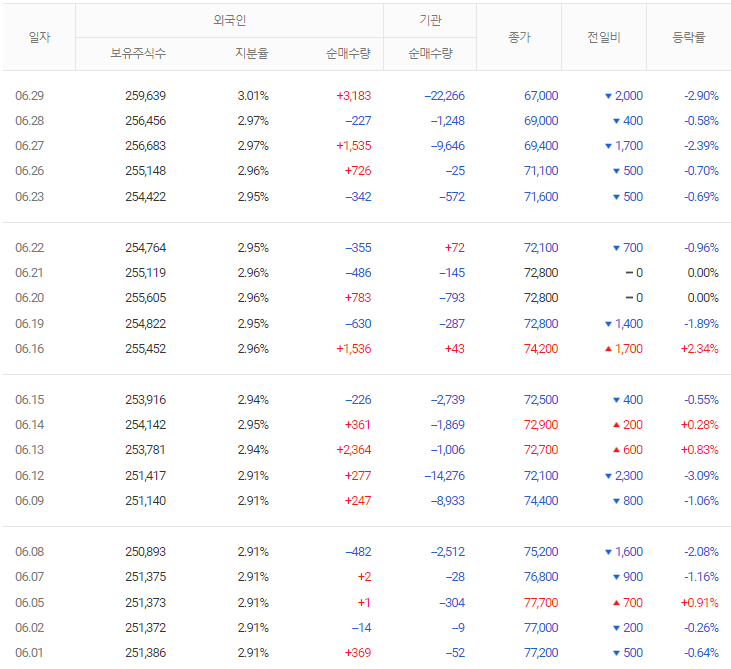This screenshot has height=669, width=731.
Task: Click the 등락률 column header
Action: (x=689, y=37)
